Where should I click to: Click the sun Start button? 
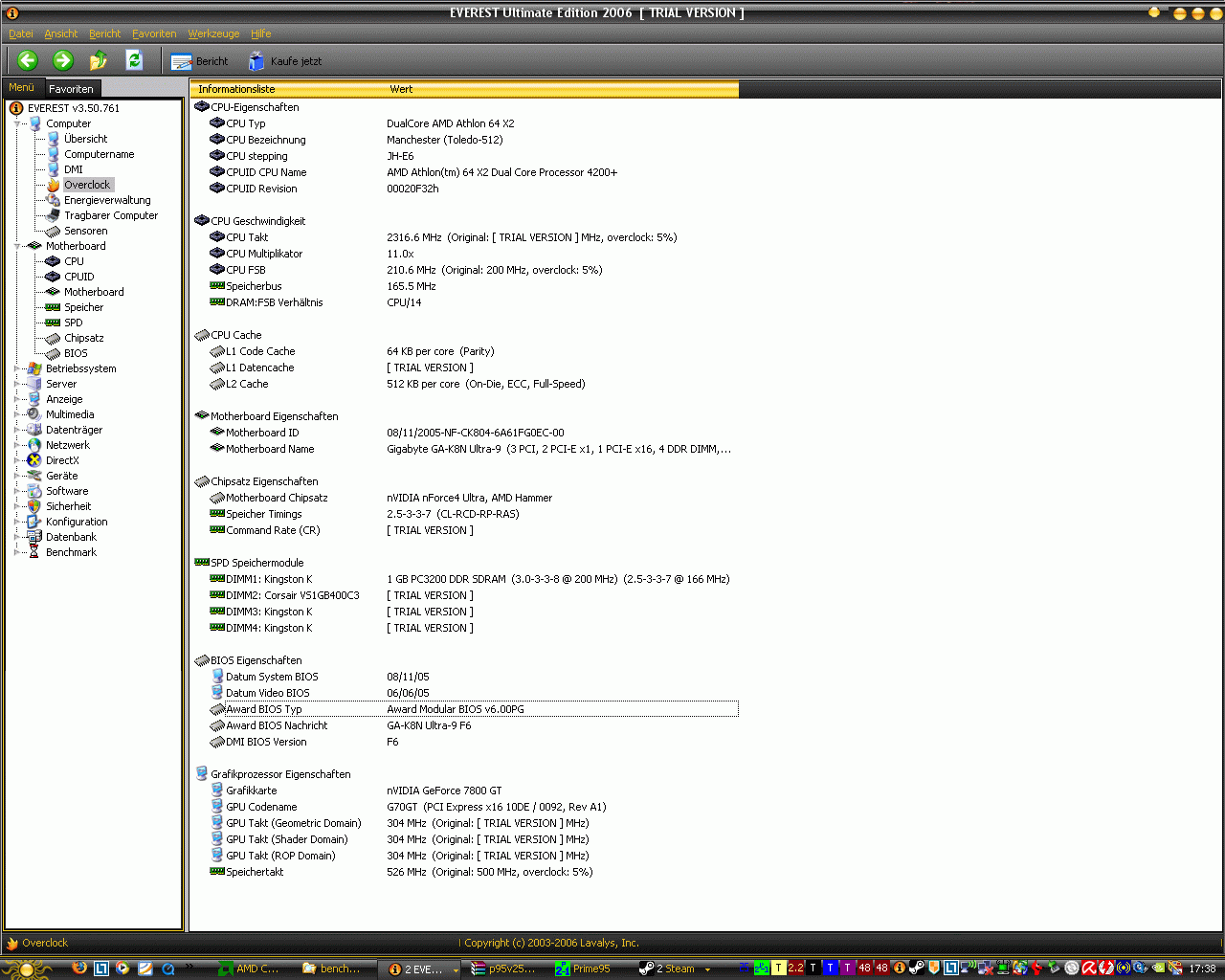[x=29, y=969]
